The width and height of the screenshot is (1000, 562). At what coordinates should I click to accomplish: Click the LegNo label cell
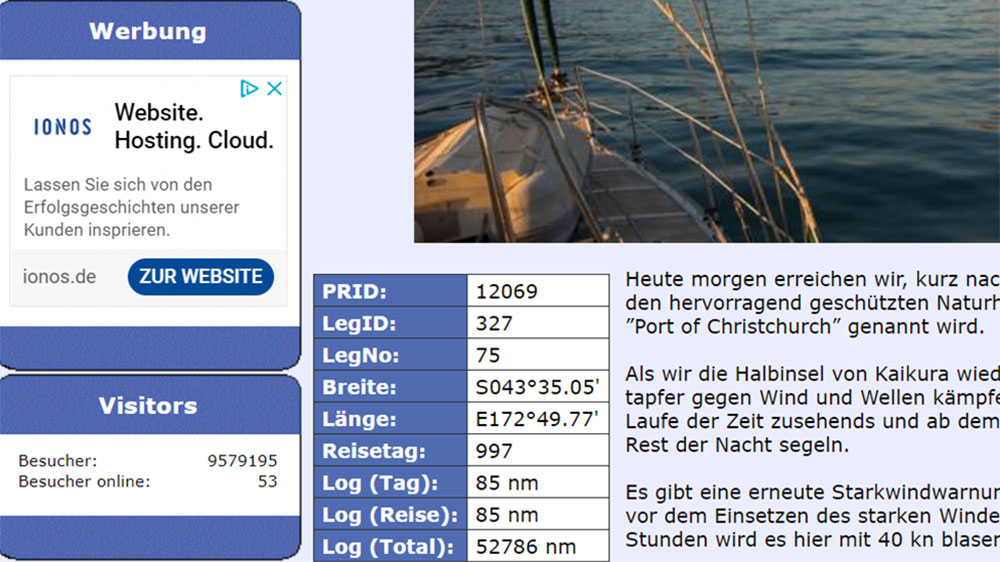[x=390, y=355]
